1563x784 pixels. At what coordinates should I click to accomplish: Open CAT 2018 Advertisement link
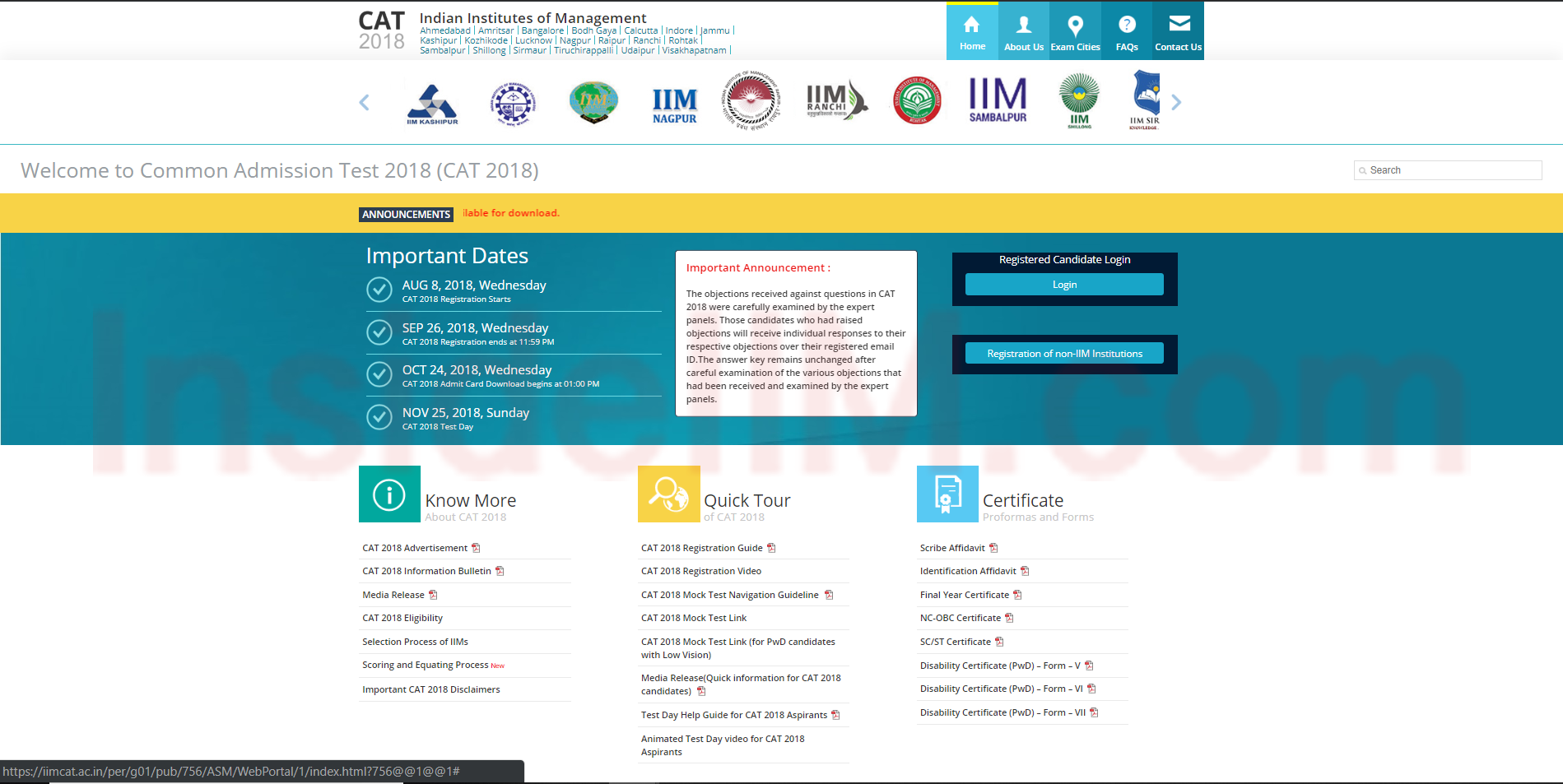coord(415,548)
